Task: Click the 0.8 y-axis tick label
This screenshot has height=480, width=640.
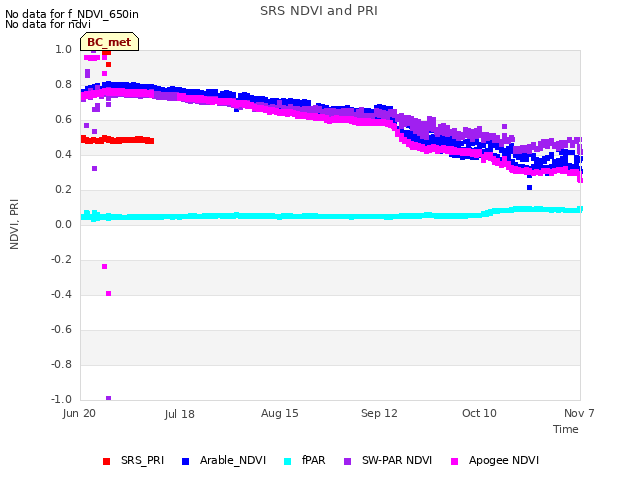Action: [63, 84]
